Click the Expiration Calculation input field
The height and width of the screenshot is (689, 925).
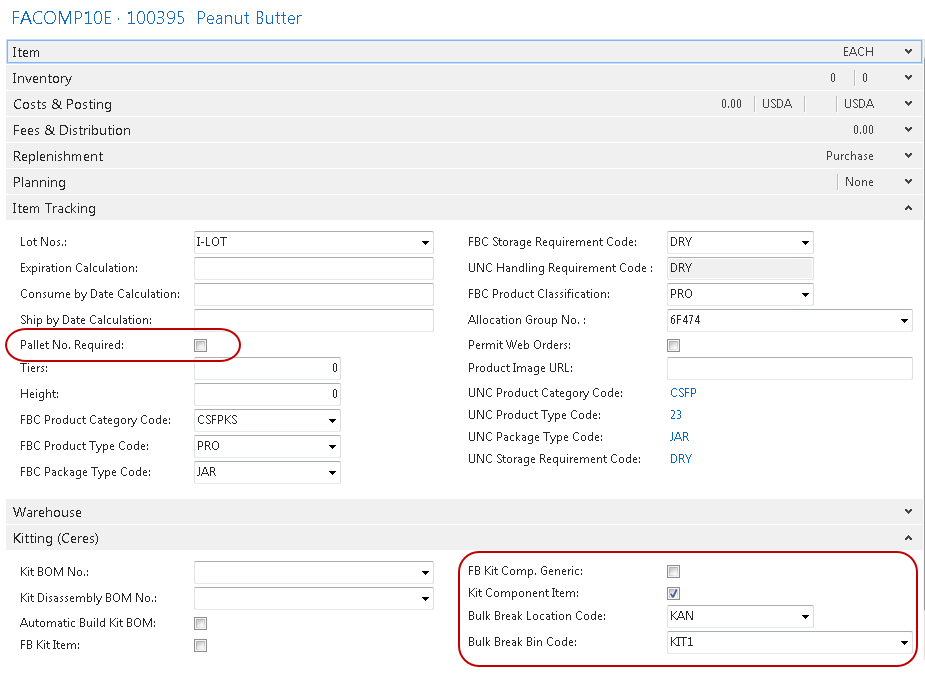click(x=313, y=269)
